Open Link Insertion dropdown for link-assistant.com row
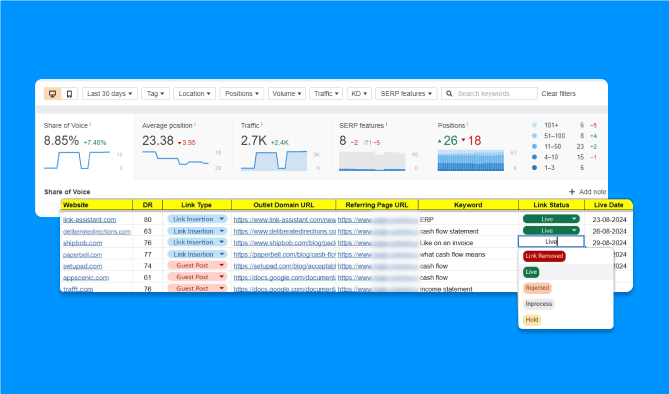 pos(197,219)
